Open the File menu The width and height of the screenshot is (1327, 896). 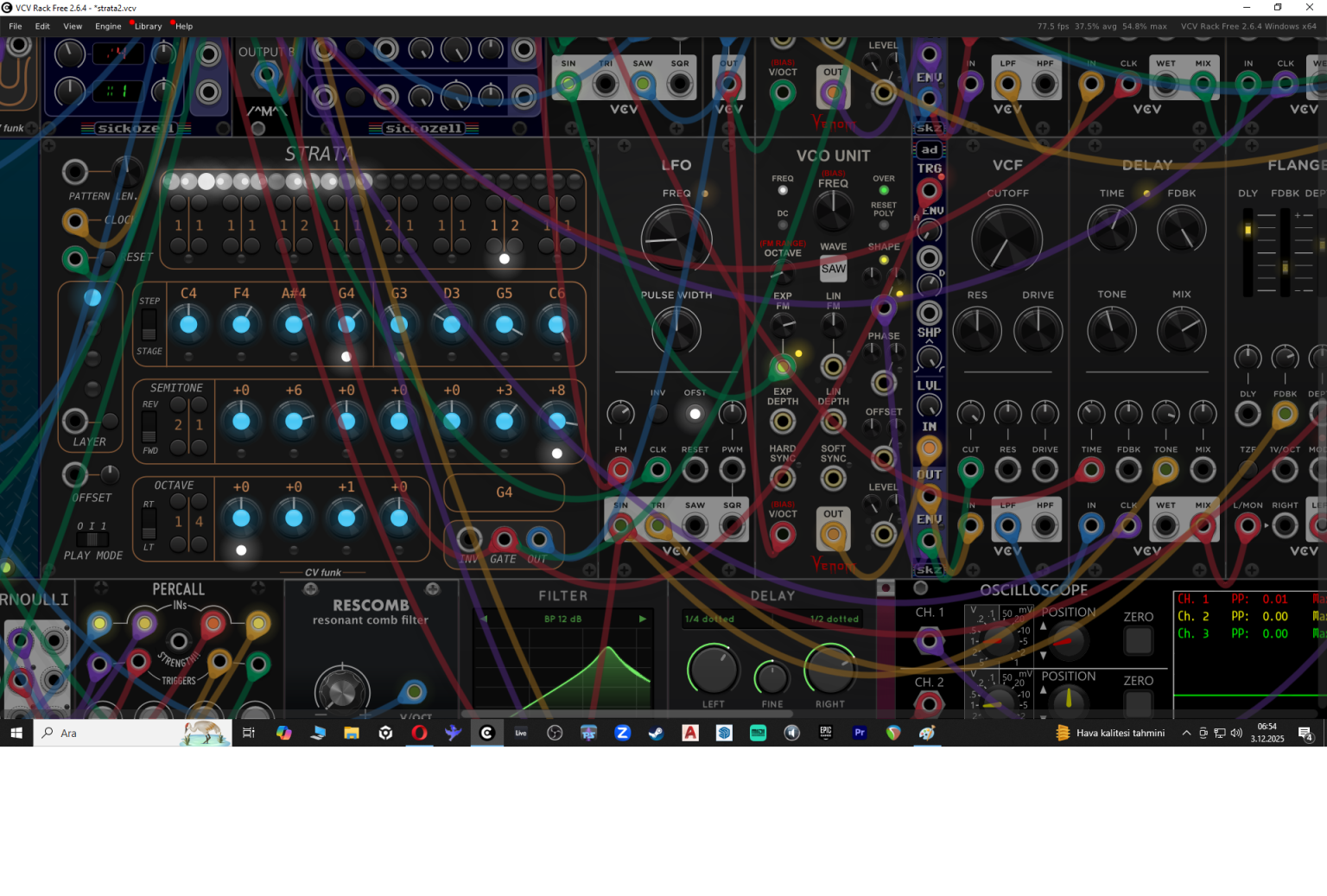[x=16, y=26]
